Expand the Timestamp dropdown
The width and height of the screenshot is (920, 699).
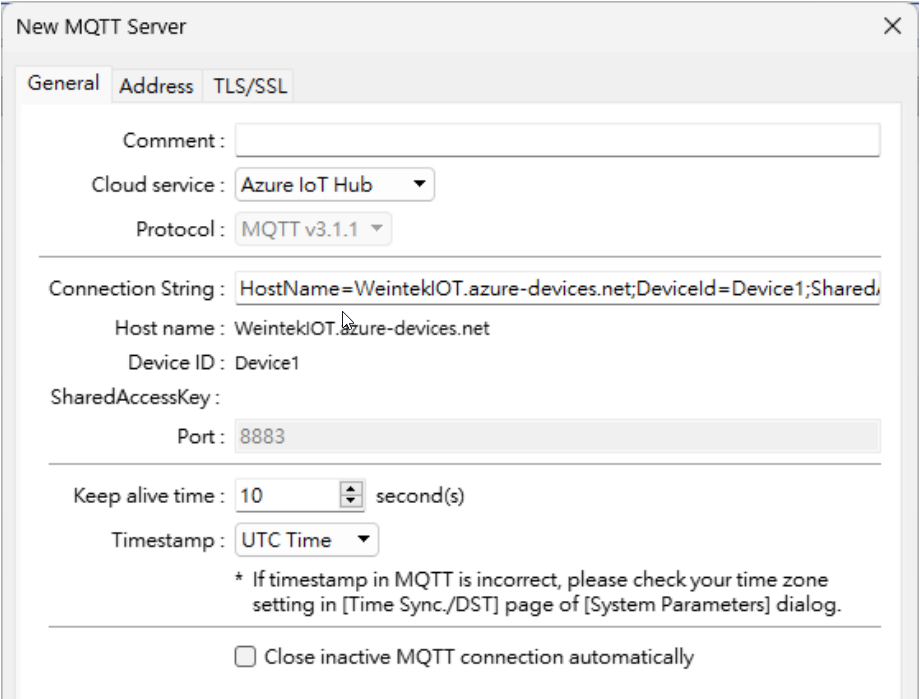306,540
